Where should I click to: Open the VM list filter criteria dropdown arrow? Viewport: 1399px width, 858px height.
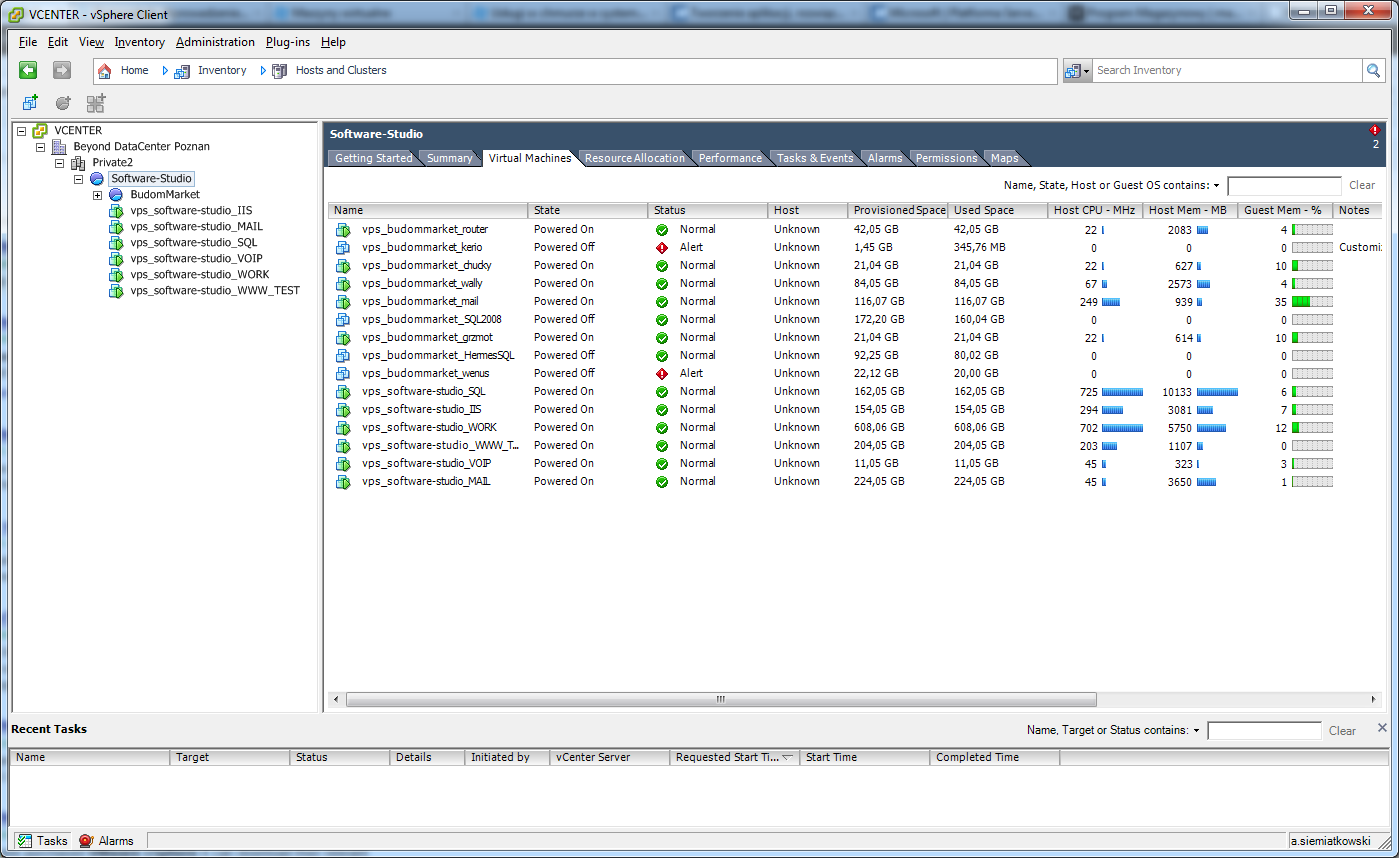[x=1216, y=186]
